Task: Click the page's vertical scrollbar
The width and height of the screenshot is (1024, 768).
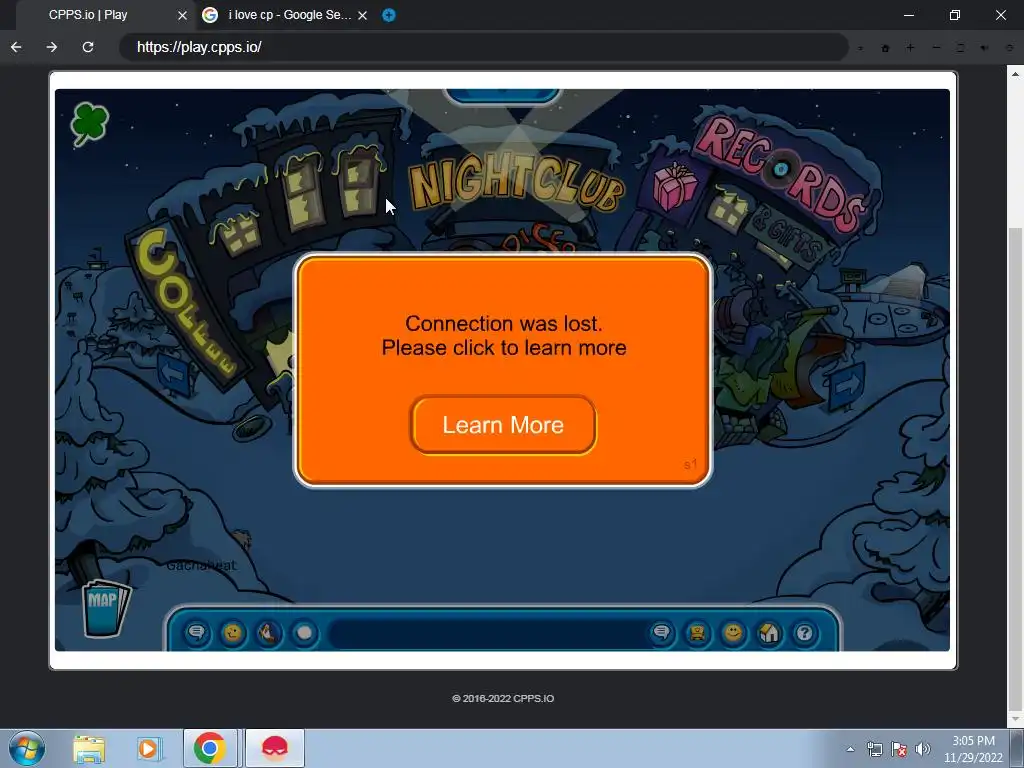Action: 1015,467
